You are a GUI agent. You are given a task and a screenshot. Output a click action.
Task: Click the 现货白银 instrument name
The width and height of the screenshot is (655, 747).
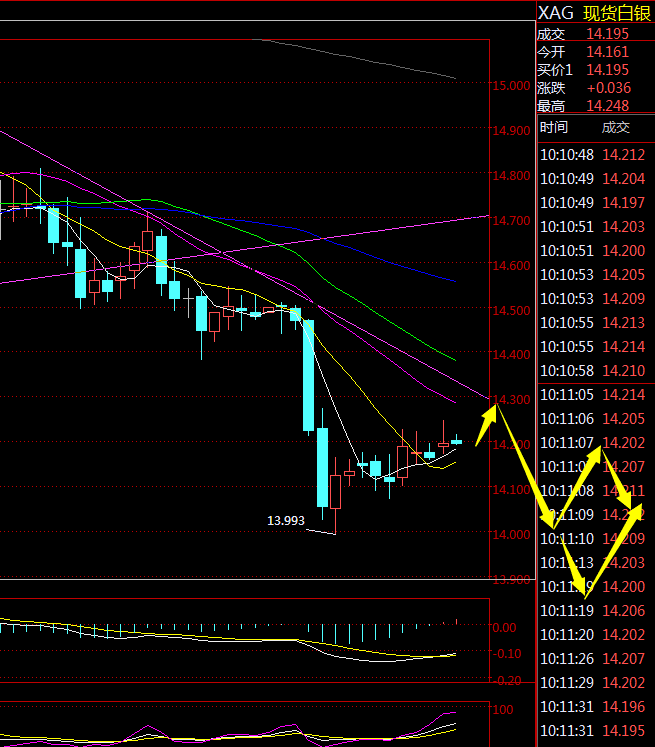[x=617, y=13]
